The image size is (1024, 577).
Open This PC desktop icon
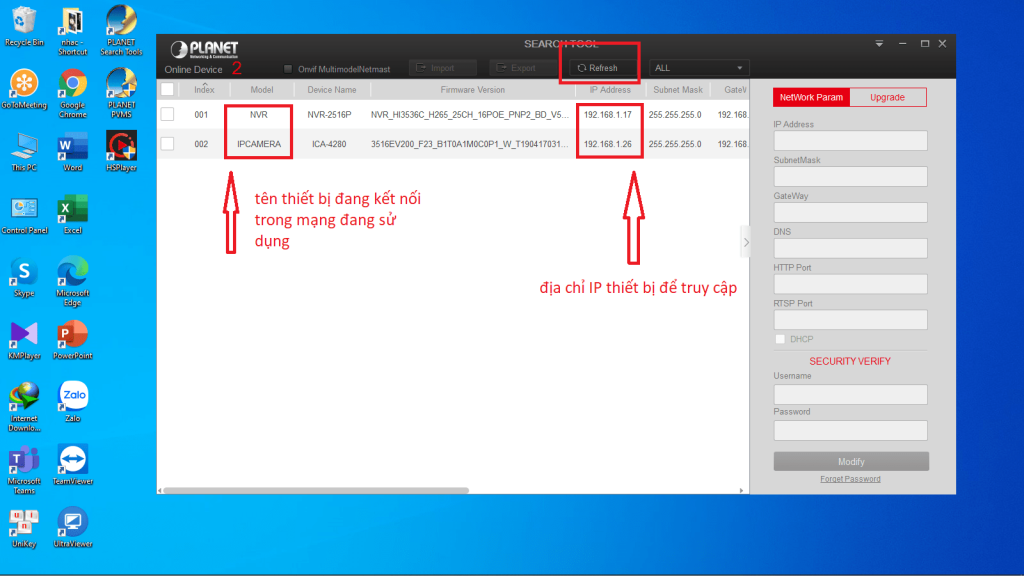point(24,152)
